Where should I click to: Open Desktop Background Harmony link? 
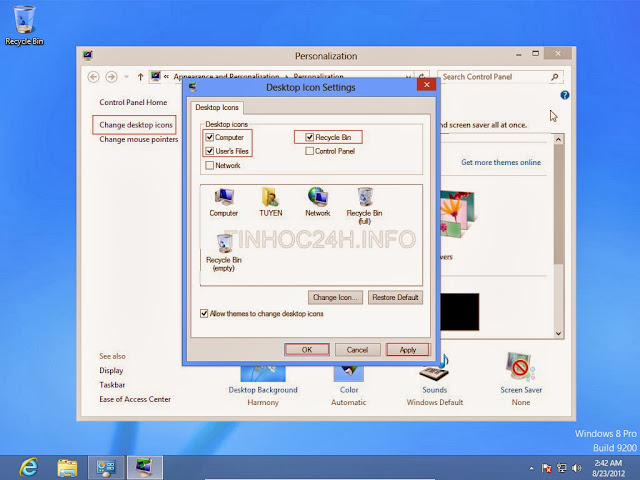(x=263, y=390)
